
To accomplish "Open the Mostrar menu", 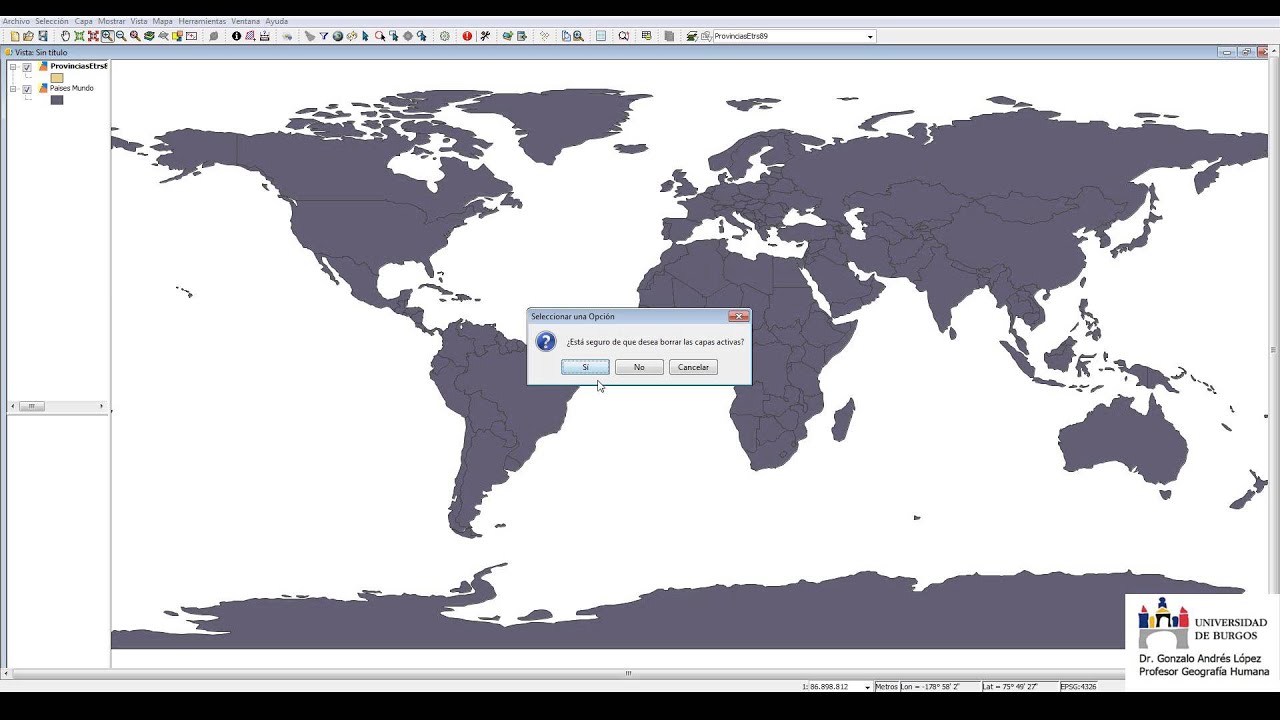I will pyautogui.click(x=112, y=21).
